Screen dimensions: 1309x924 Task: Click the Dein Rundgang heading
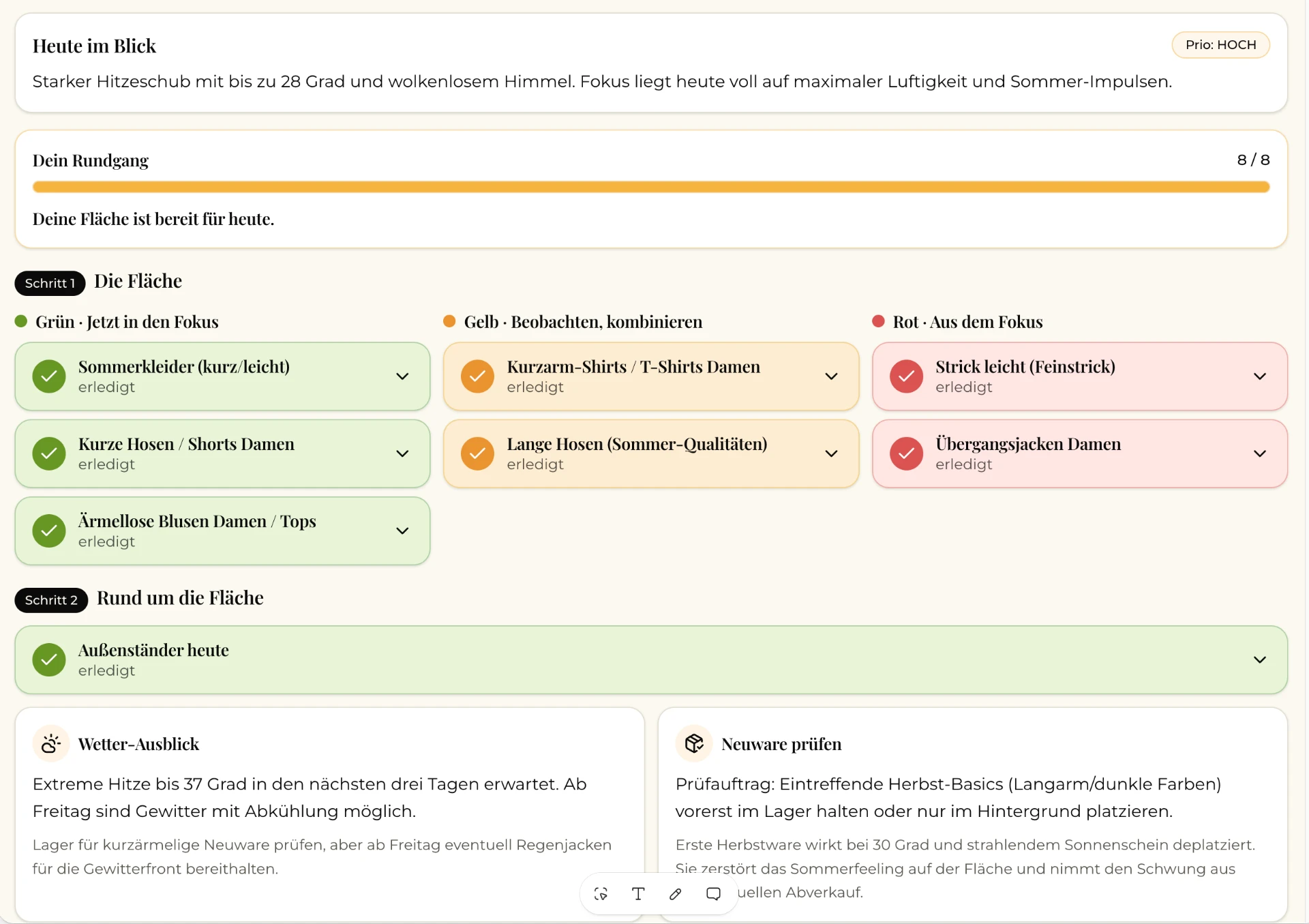coord(91,160)
